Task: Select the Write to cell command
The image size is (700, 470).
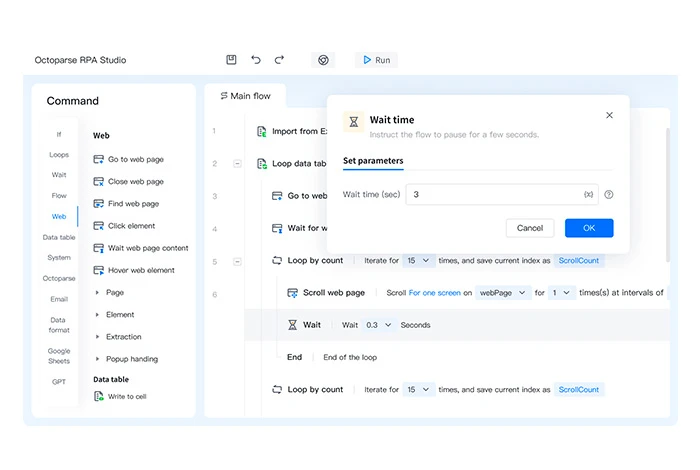Action: point(120,396)
